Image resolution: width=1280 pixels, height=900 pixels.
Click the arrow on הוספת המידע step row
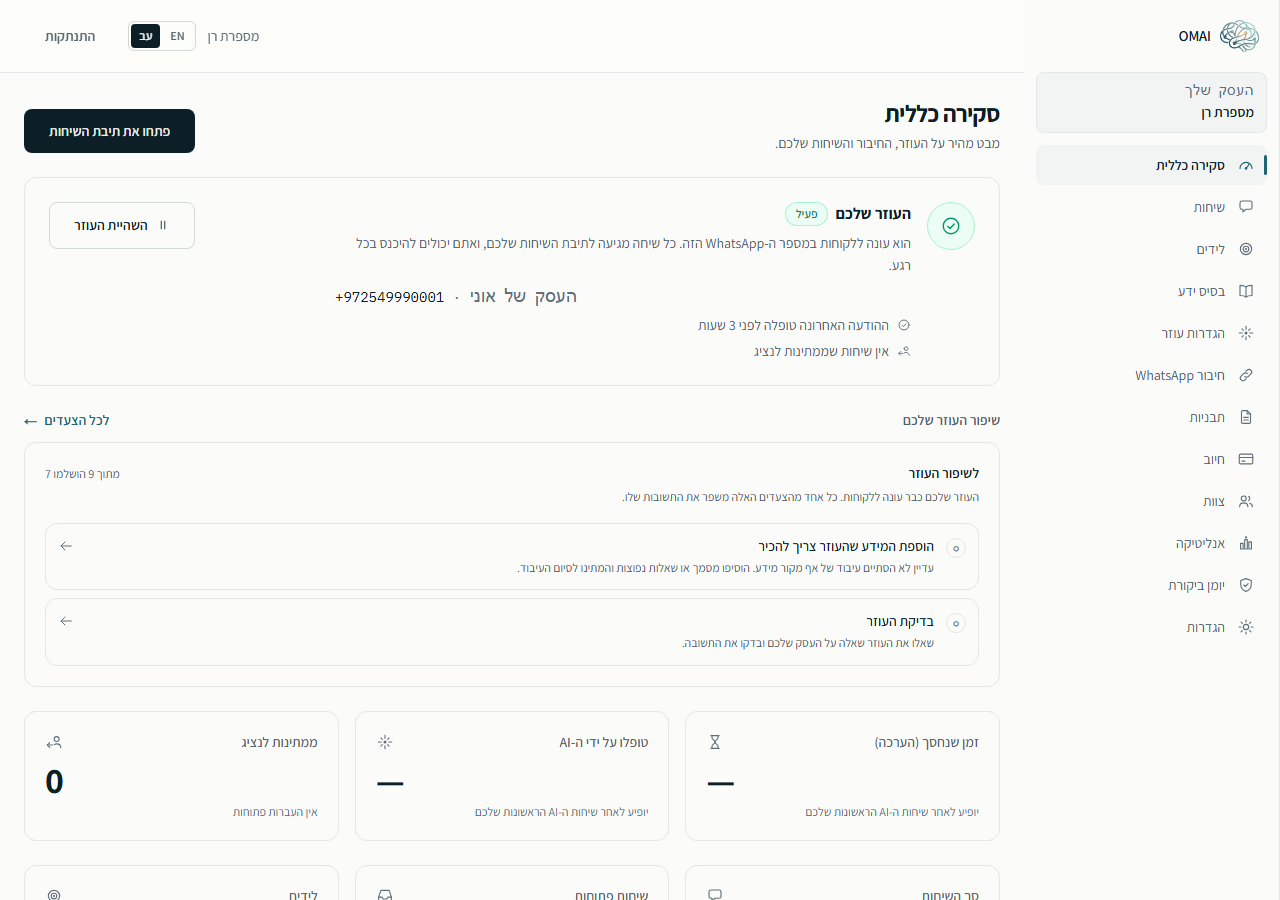point(66,546)
